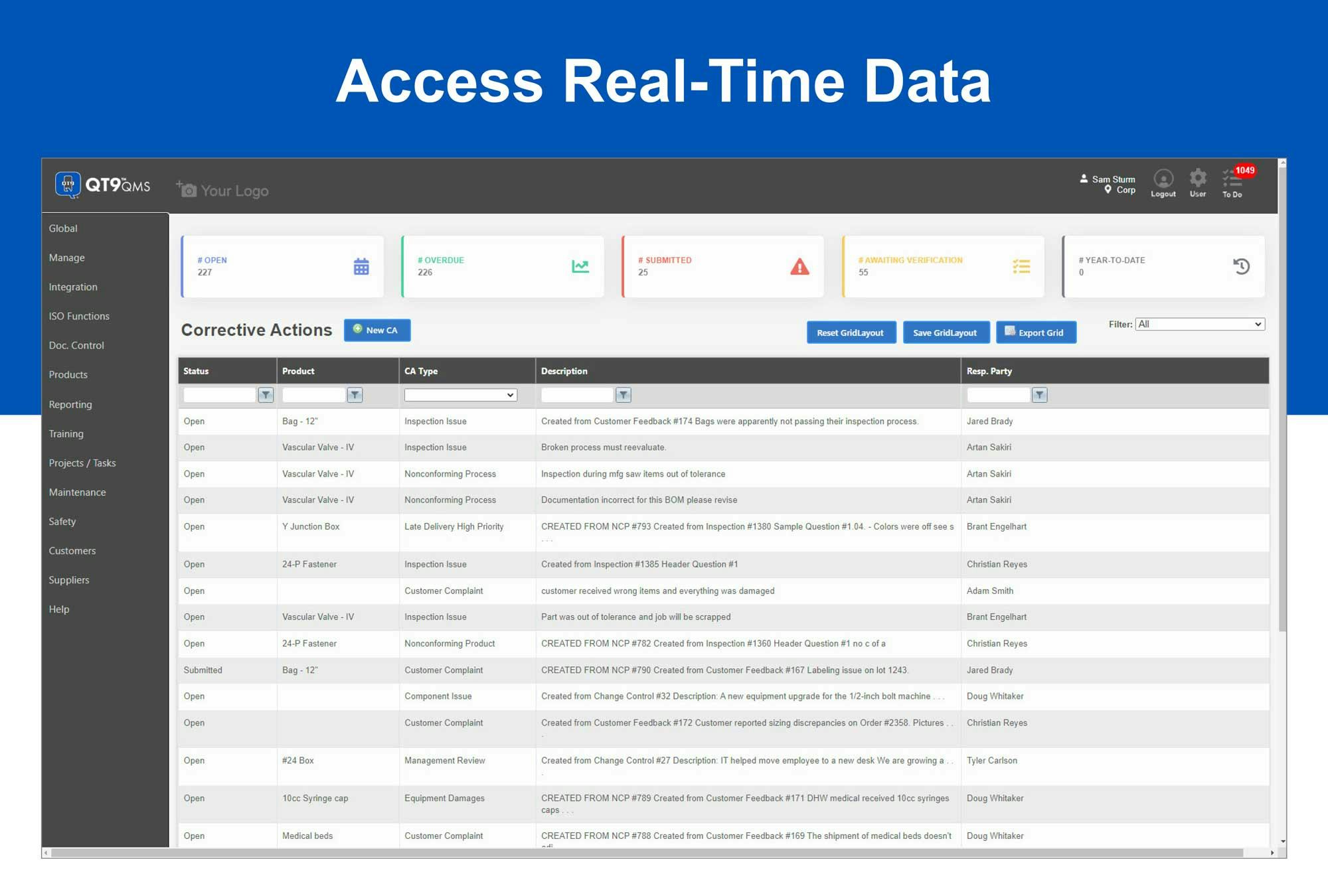Click the New CA button
The width and height of the screenshot is (1328, 896).
(x=376, y=331)
